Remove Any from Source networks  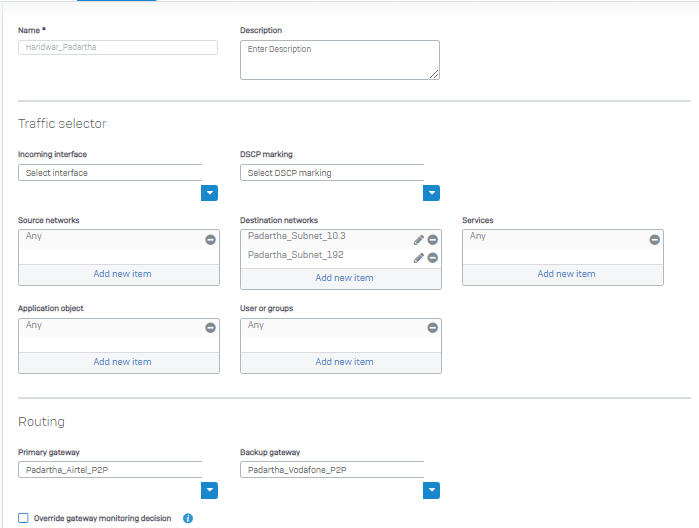click(210, 240)
